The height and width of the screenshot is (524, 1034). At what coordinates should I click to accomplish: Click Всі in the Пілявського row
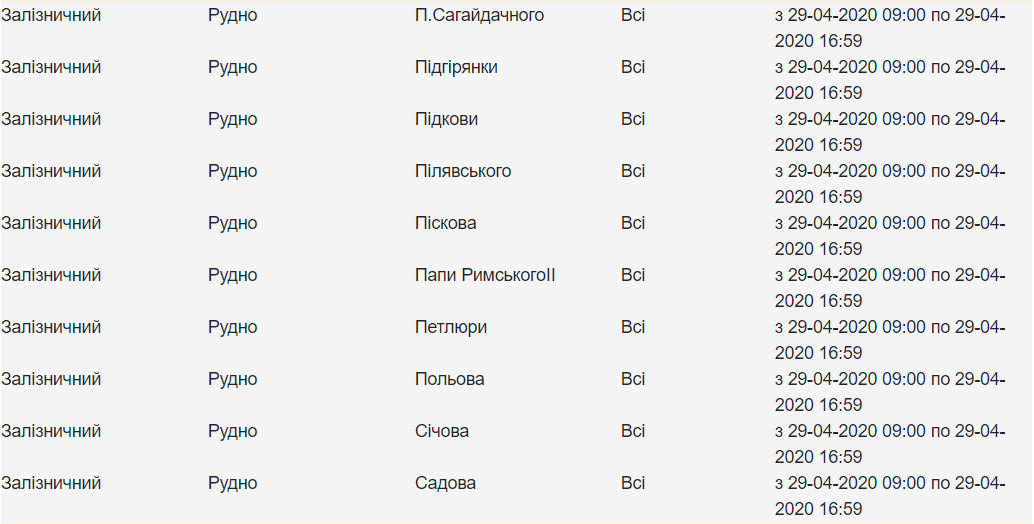tap(633, 172)
